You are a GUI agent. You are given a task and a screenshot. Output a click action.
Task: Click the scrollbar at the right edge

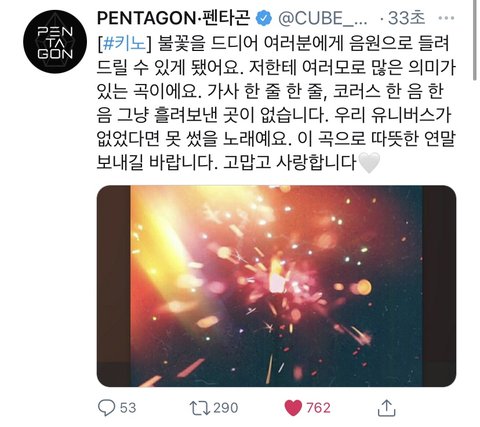coord(475,40)
